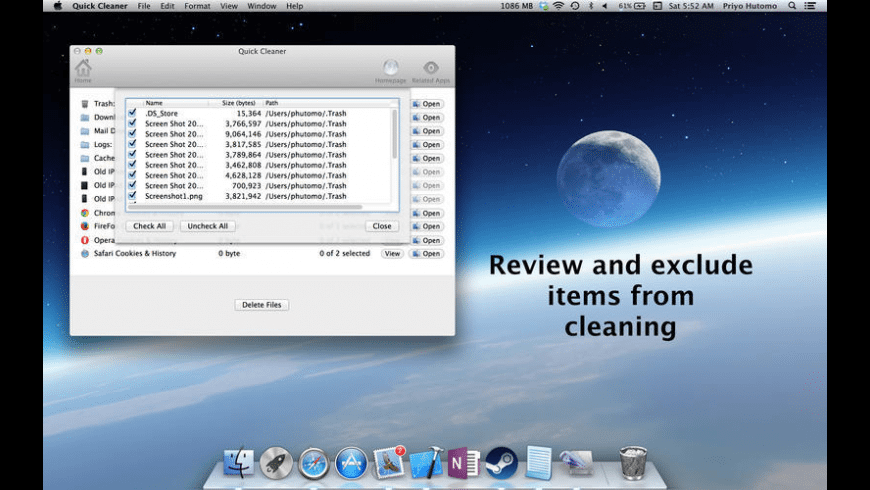Image resolution: width=870 pixels, height=490 pixels.
Task: Open the Steam app in the dock
Action: point(501,463)
